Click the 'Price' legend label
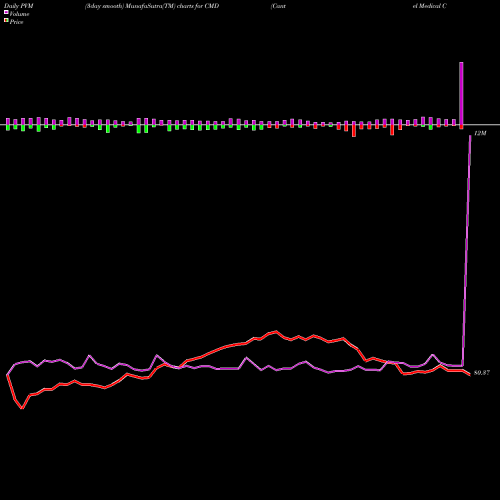Image resolution: width=500 pixels, height=500 pixels. 16,22
